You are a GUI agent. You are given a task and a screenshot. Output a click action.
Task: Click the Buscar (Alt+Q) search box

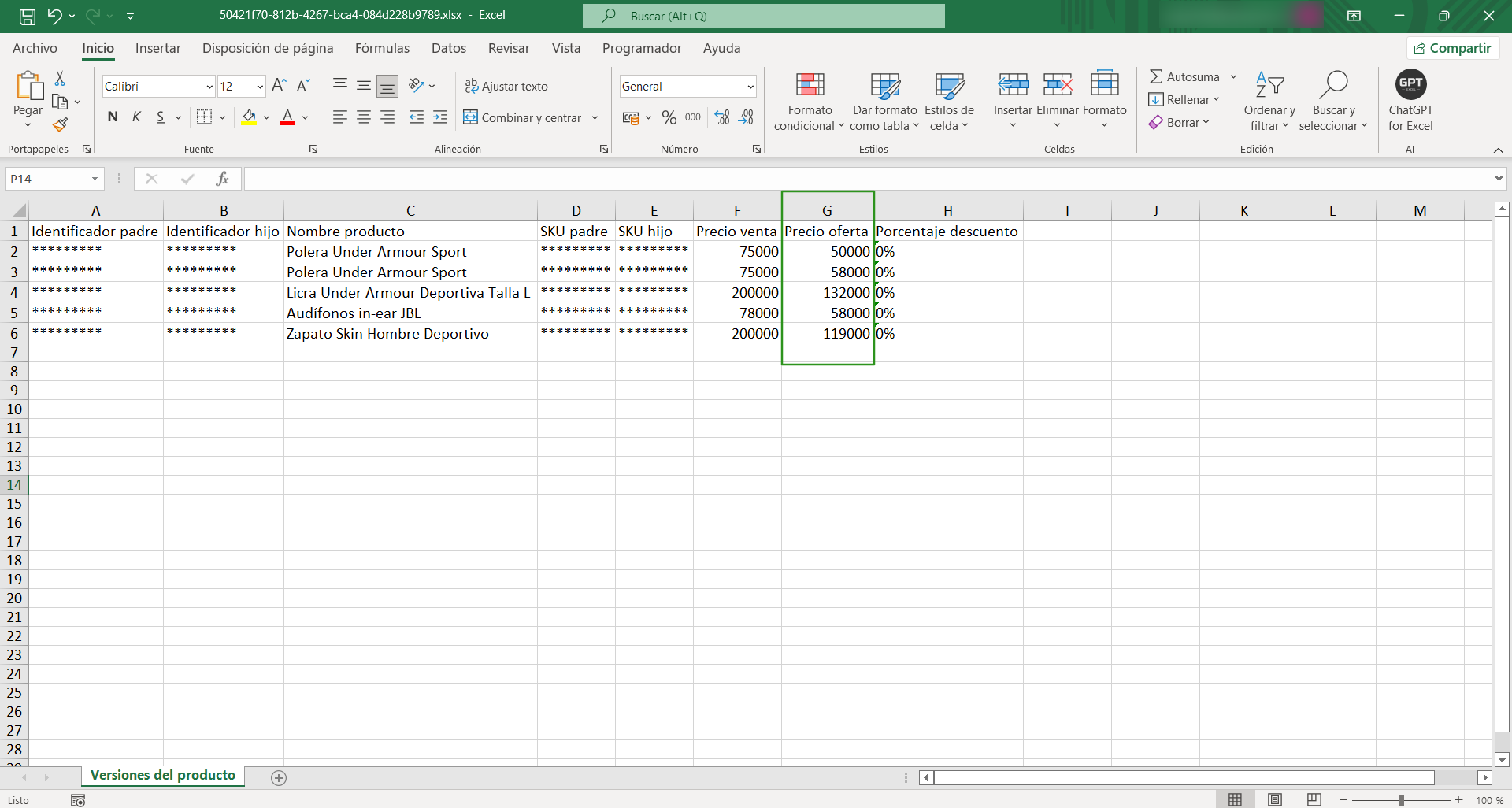(x=764, y=16)
